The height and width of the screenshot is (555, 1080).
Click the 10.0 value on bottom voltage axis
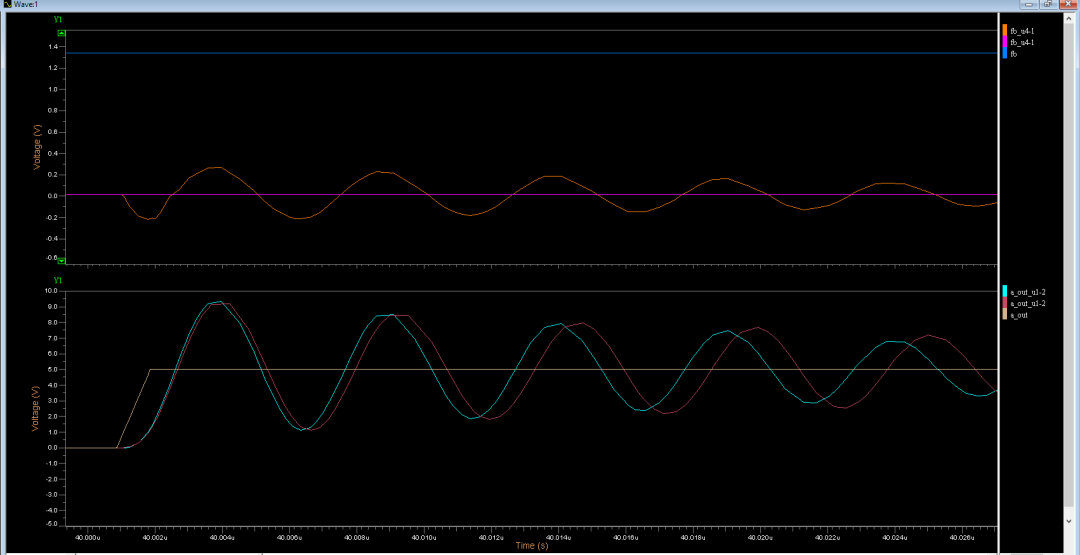coord(52,291)
